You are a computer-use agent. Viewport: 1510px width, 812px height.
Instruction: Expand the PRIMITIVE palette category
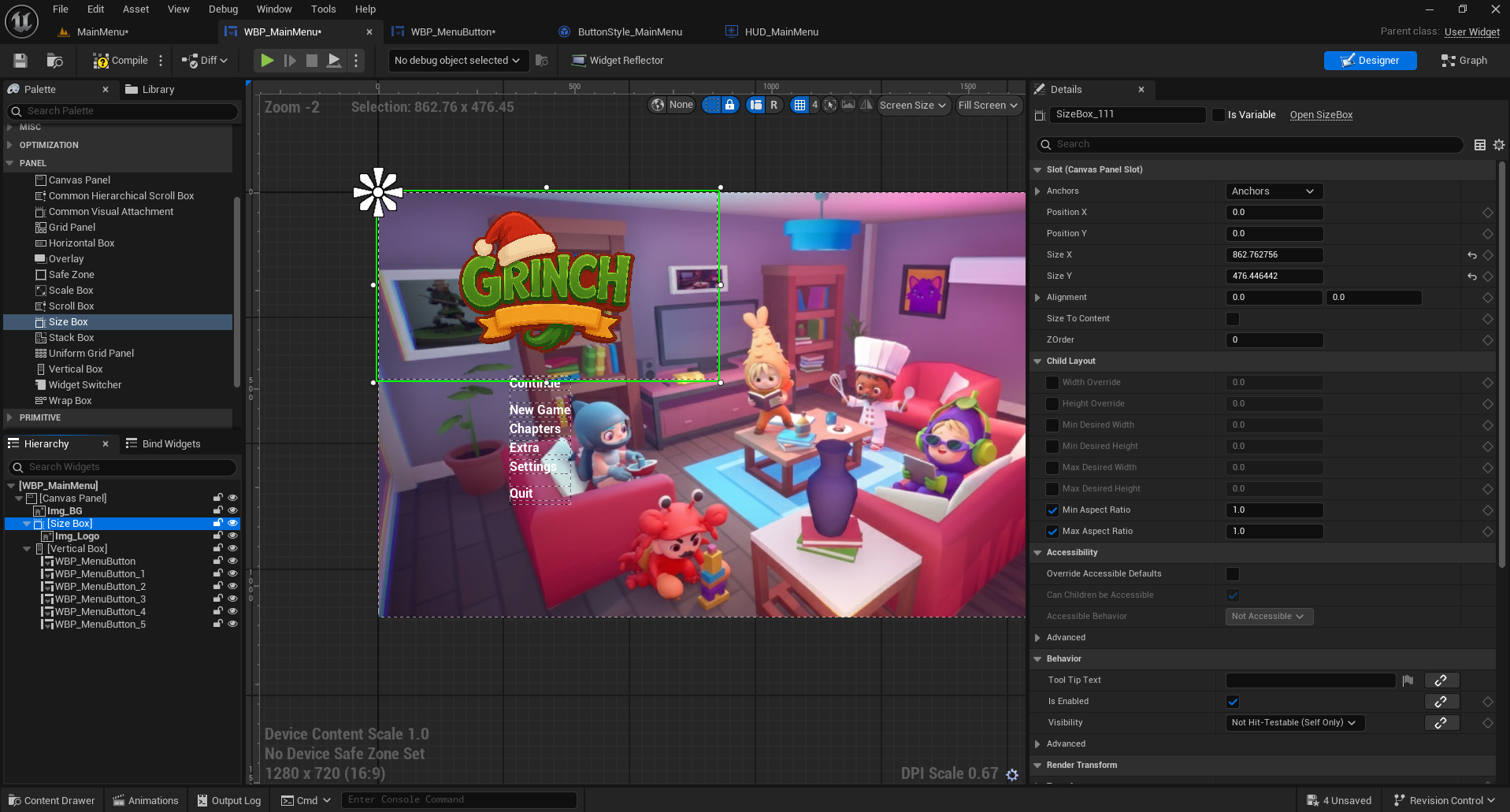click(9, 417)
